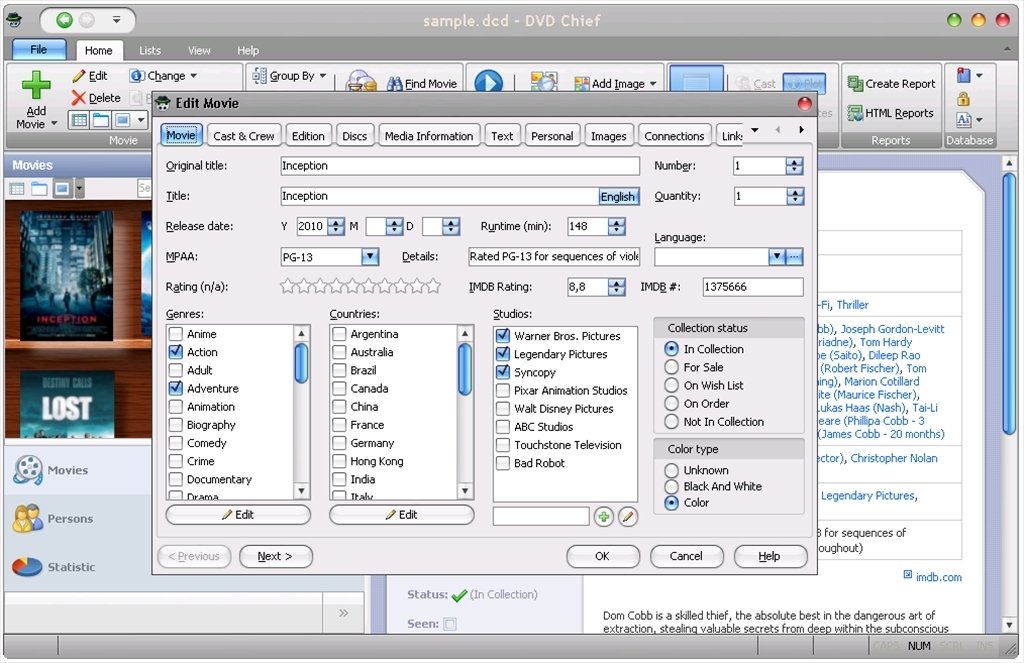Check the Canada country checkbox
This screenshot has width=1024, height=663.
[339, 388]
